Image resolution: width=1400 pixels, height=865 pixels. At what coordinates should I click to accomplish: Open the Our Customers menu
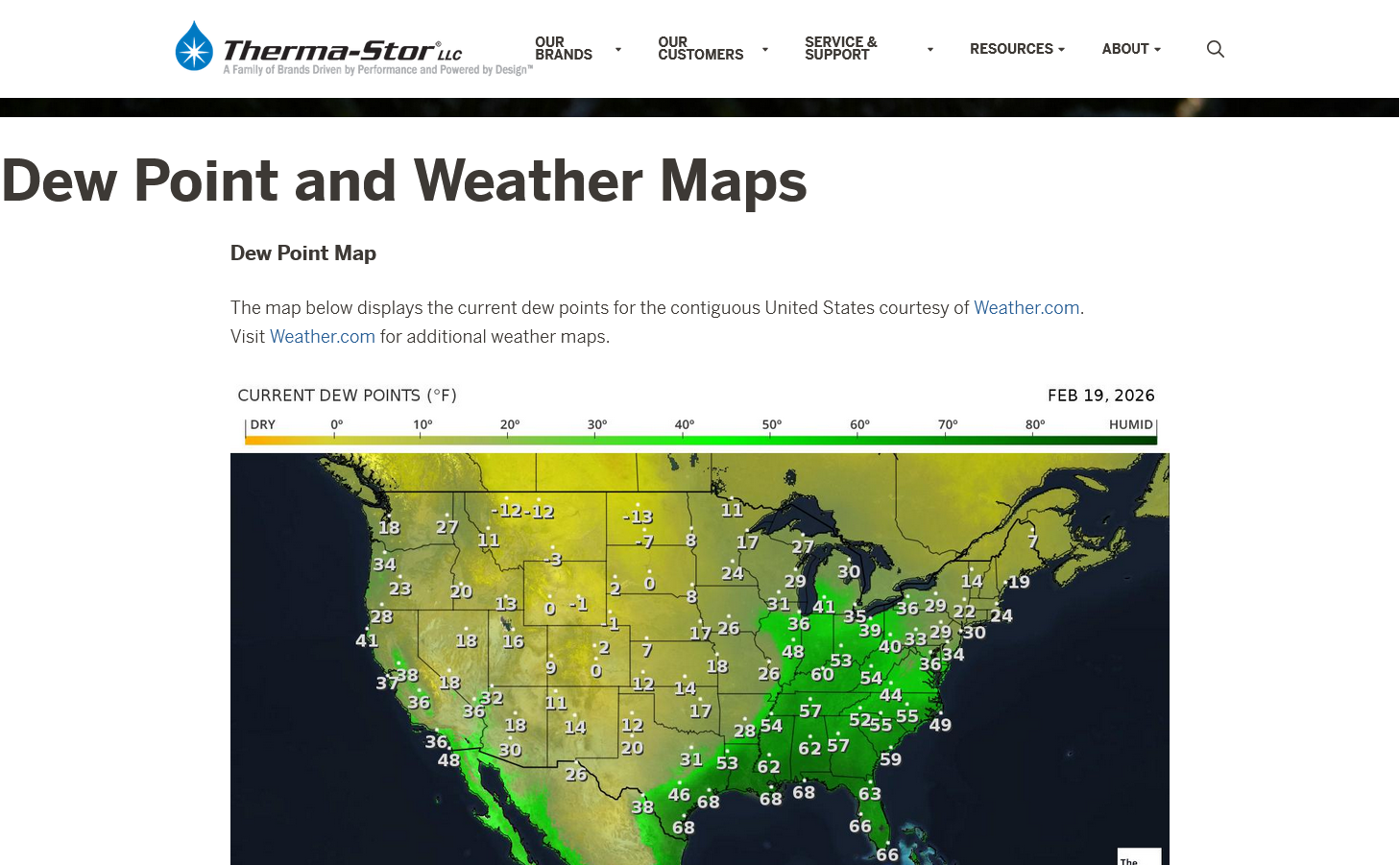(x=700, y=49)
